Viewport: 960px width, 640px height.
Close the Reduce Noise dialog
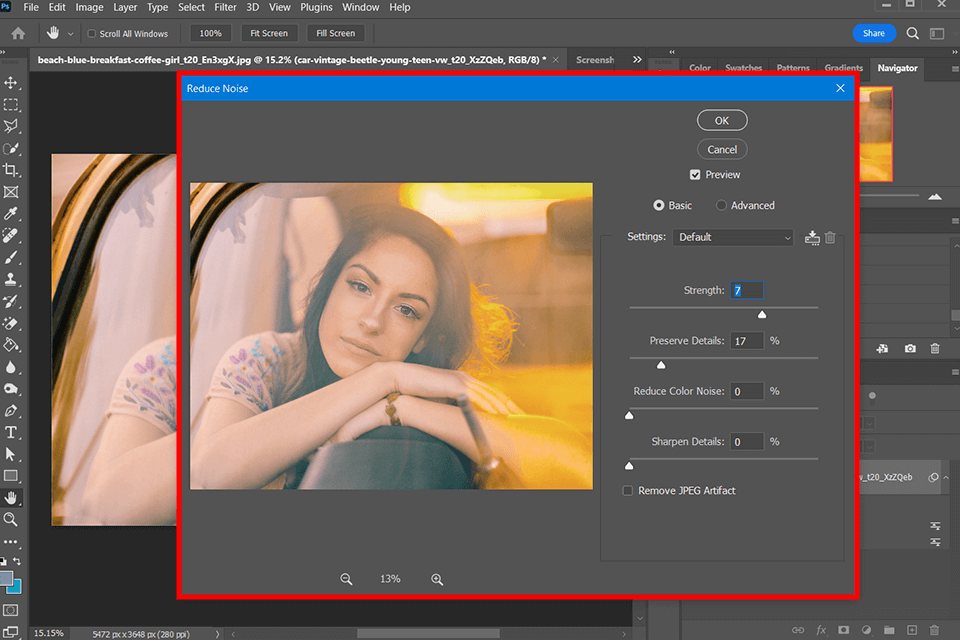pos(840,88)
